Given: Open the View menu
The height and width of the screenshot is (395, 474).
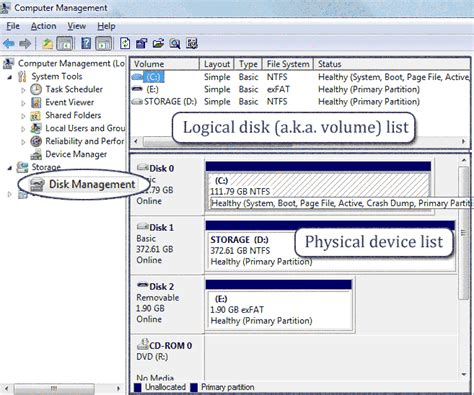Looking at the screenshot, I should point(77,26).
